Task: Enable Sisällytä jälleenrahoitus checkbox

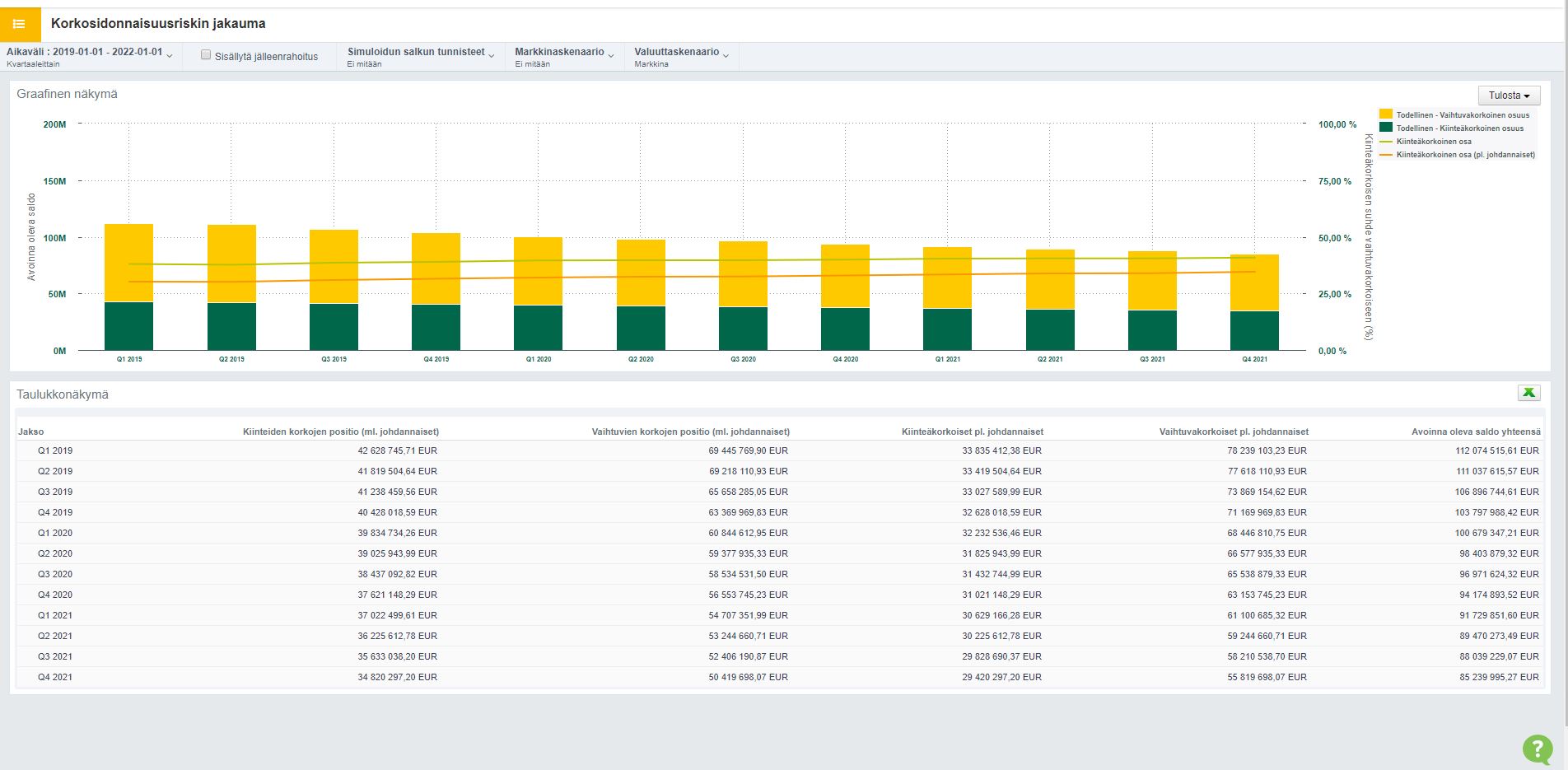Action: pos(206,55)
